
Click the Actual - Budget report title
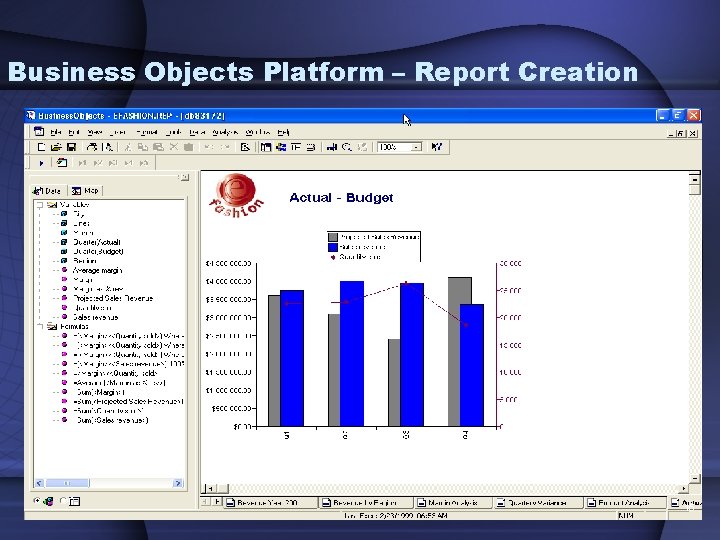pyautogui.click(x=341, y=198)
